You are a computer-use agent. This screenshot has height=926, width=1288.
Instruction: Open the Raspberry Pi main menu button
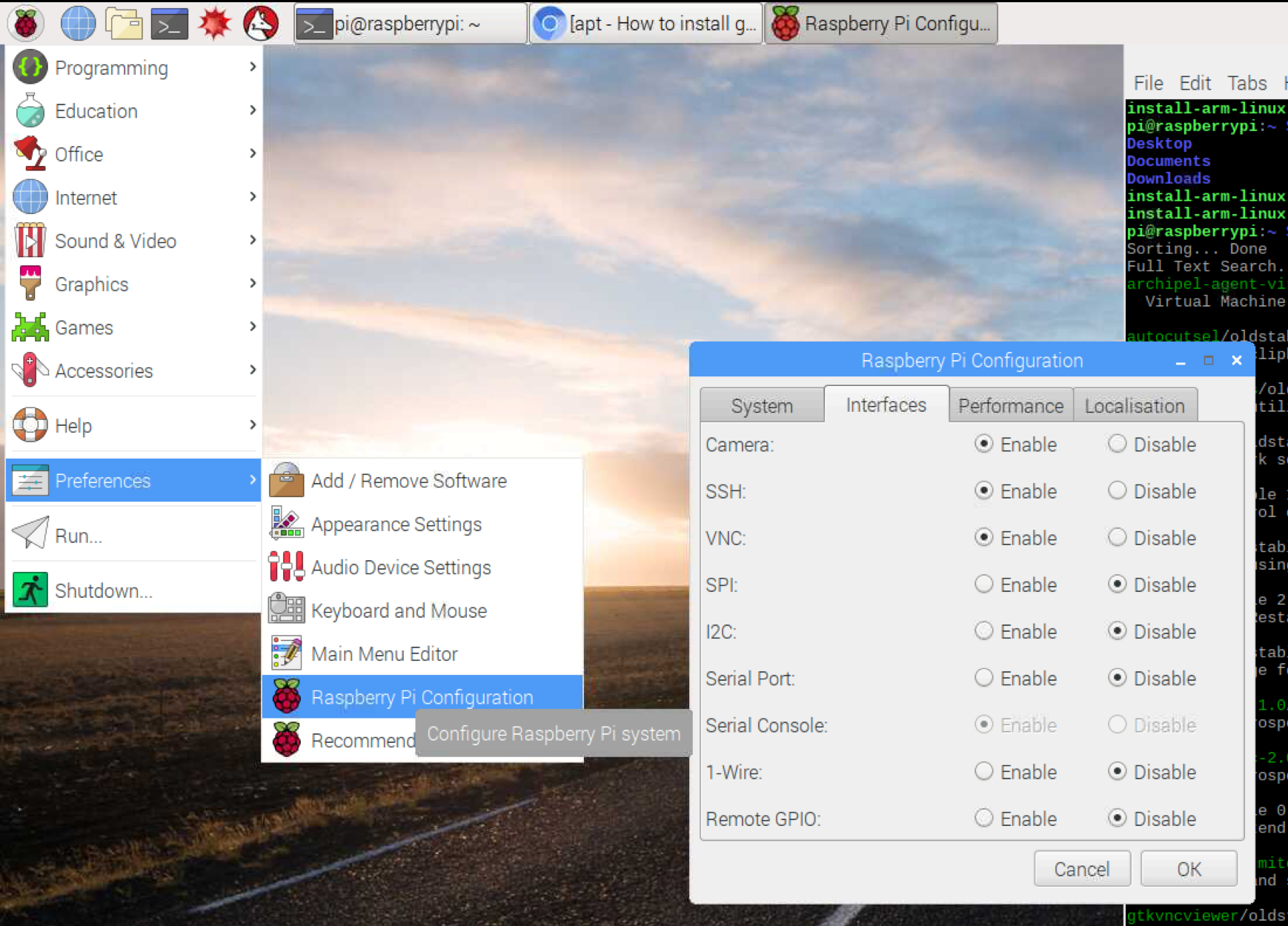point(26,24)
